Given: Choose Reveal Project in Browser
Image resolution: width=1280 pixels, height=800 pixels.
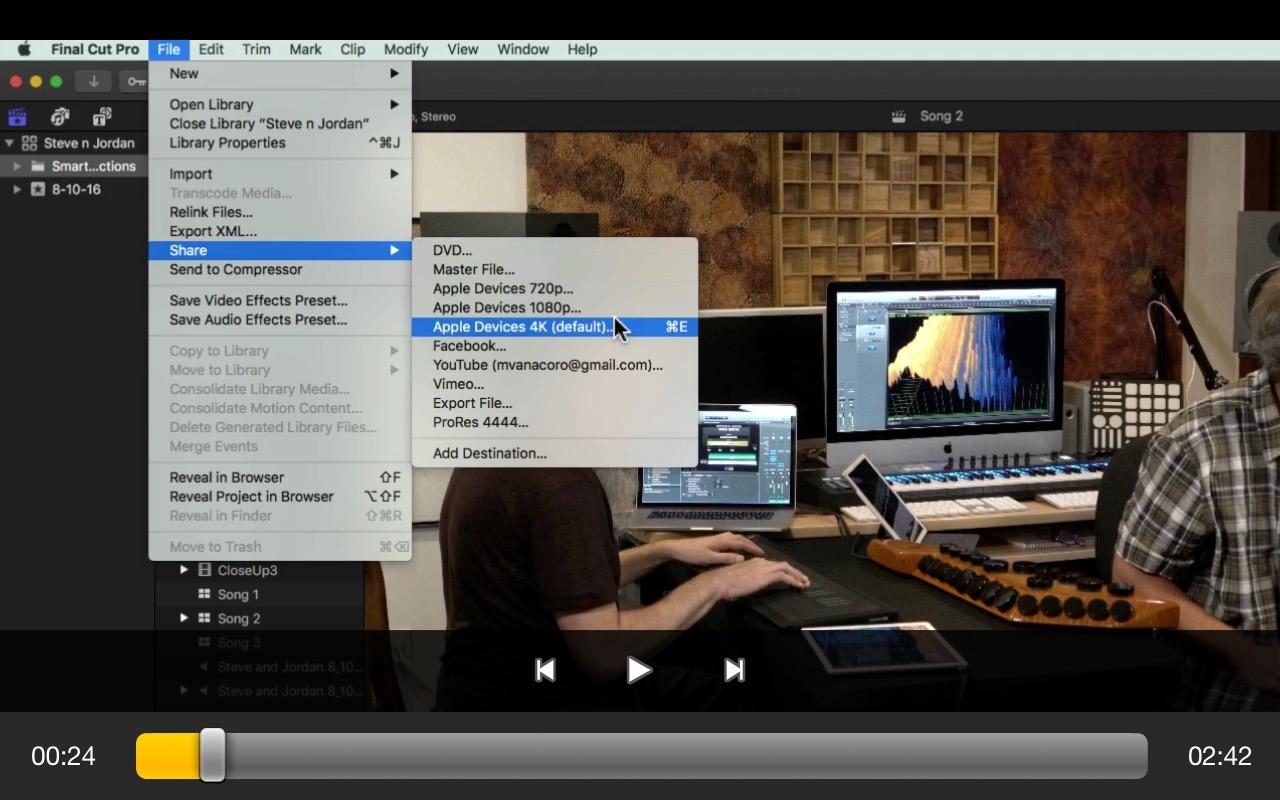Looking at the screenshot, I should click(x=280, y=496).
